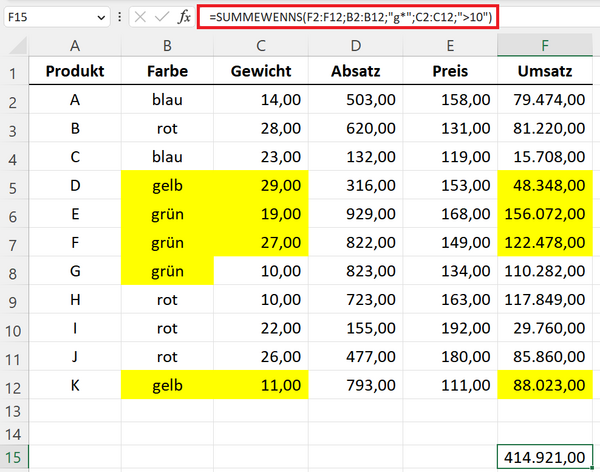The width and height of the screenshot is (600, 472).
Task: Click the Enter checkmark icon in formula bar
Action: coord(161,18)
